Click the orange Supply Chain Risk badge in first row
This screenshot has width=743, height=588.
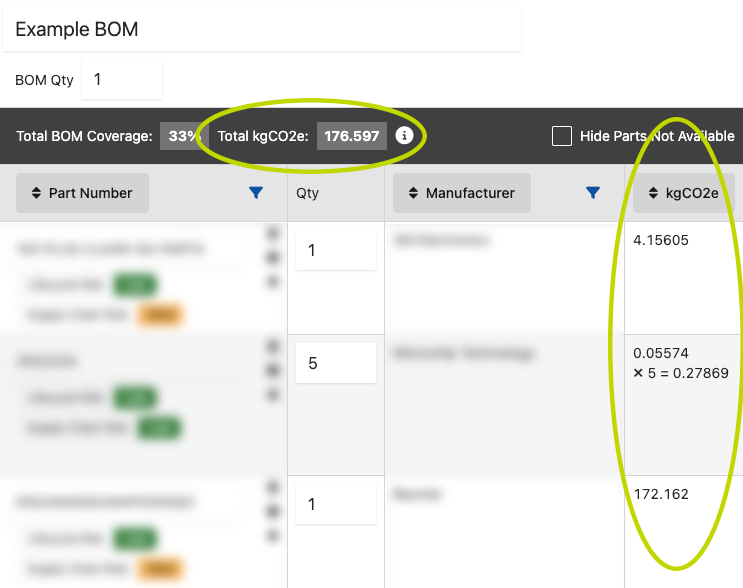tap(158, 316)
